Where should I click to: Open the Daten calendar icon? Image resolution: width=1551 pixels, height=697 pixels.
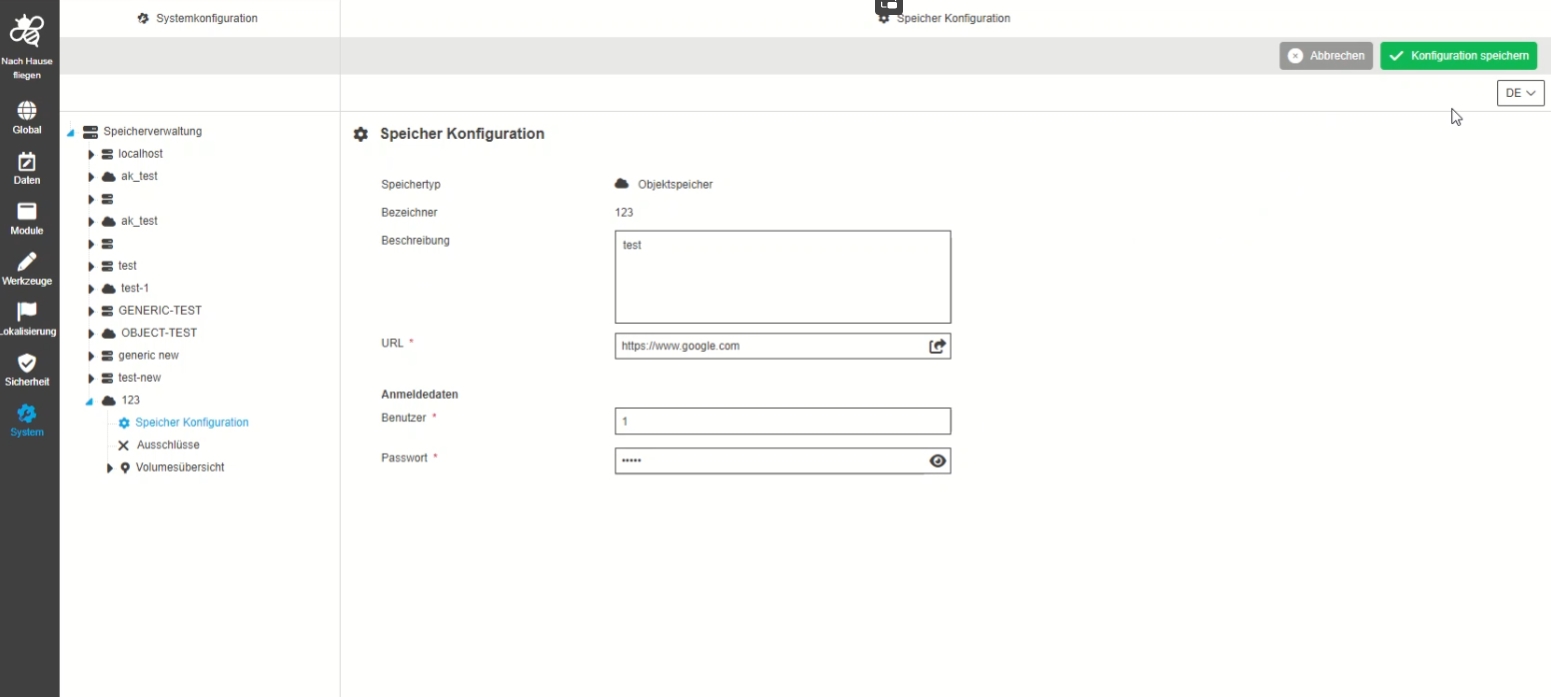(27, 161)
